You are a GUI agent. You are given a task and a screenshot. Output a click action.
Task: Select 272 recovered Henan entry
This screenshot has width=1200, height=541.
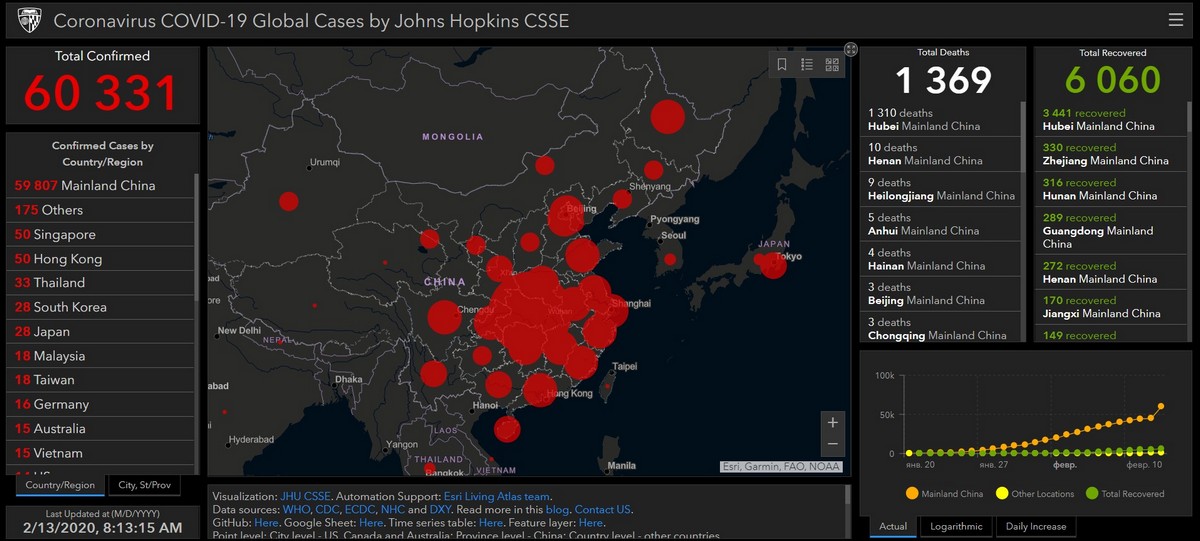coord(1109,272)
